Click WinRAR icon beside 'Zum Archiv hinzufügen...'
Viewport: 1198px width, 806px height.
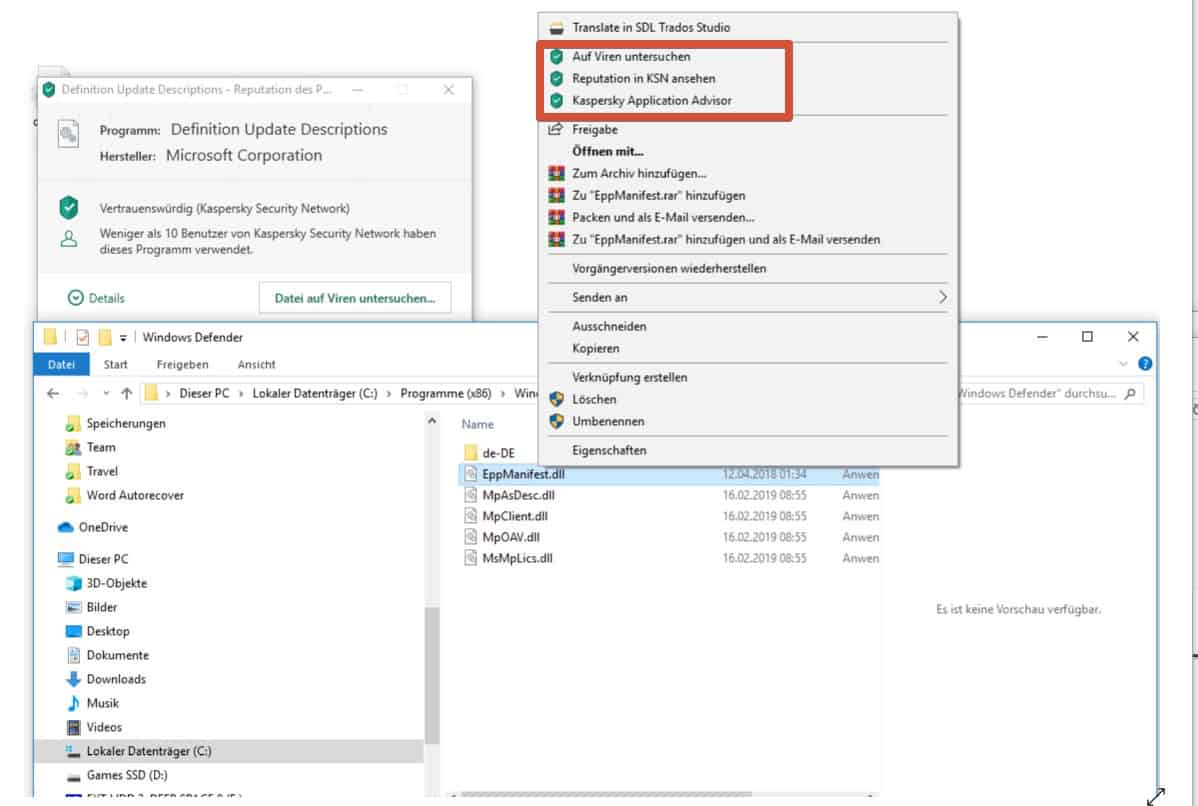[556, 173]
